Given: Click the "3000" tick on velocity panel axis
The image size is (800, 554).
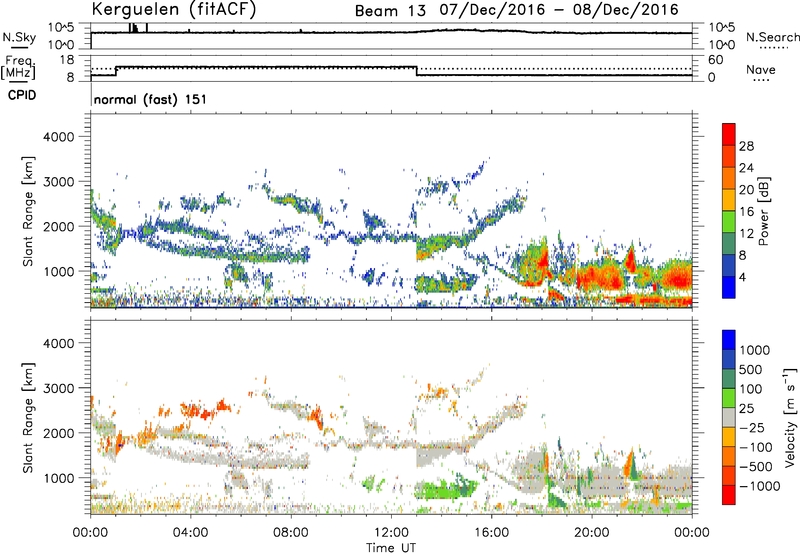Looking at the screenshot, I should [x=59, y=388].
